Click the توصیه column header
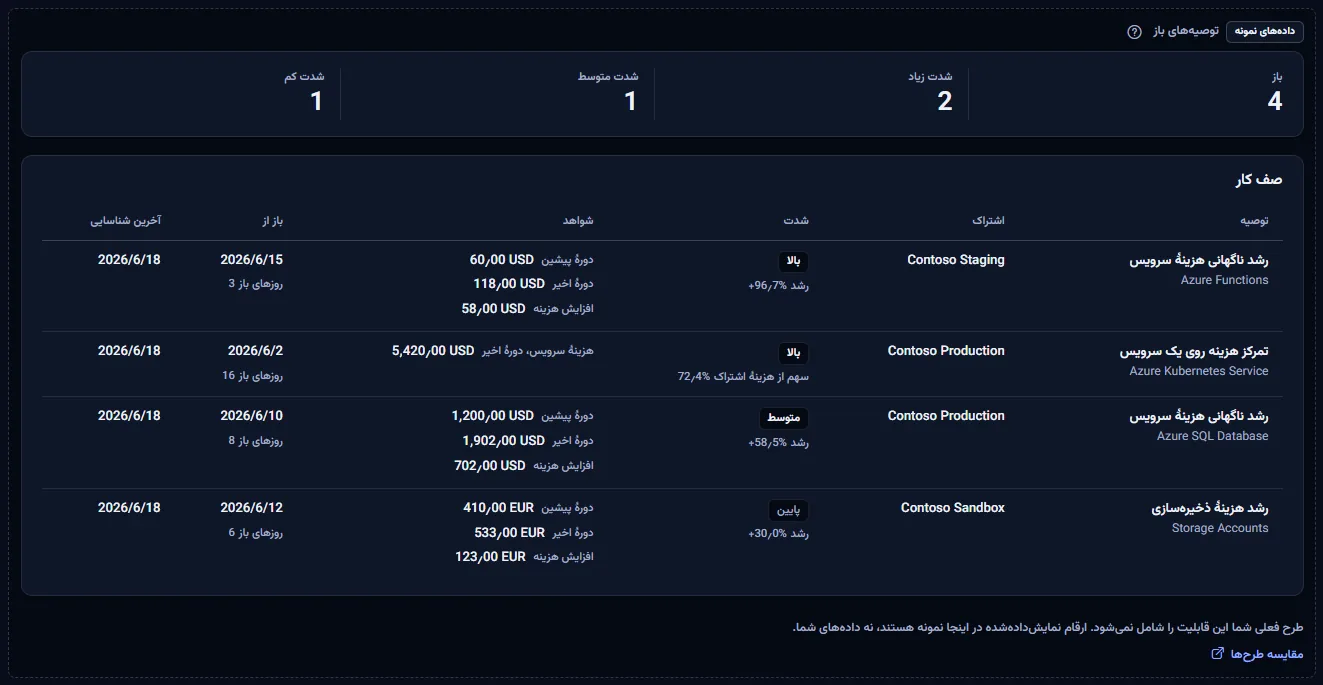Image resolution: width=1323 pixels, height=685 pixels. [x=1254, y=220]
